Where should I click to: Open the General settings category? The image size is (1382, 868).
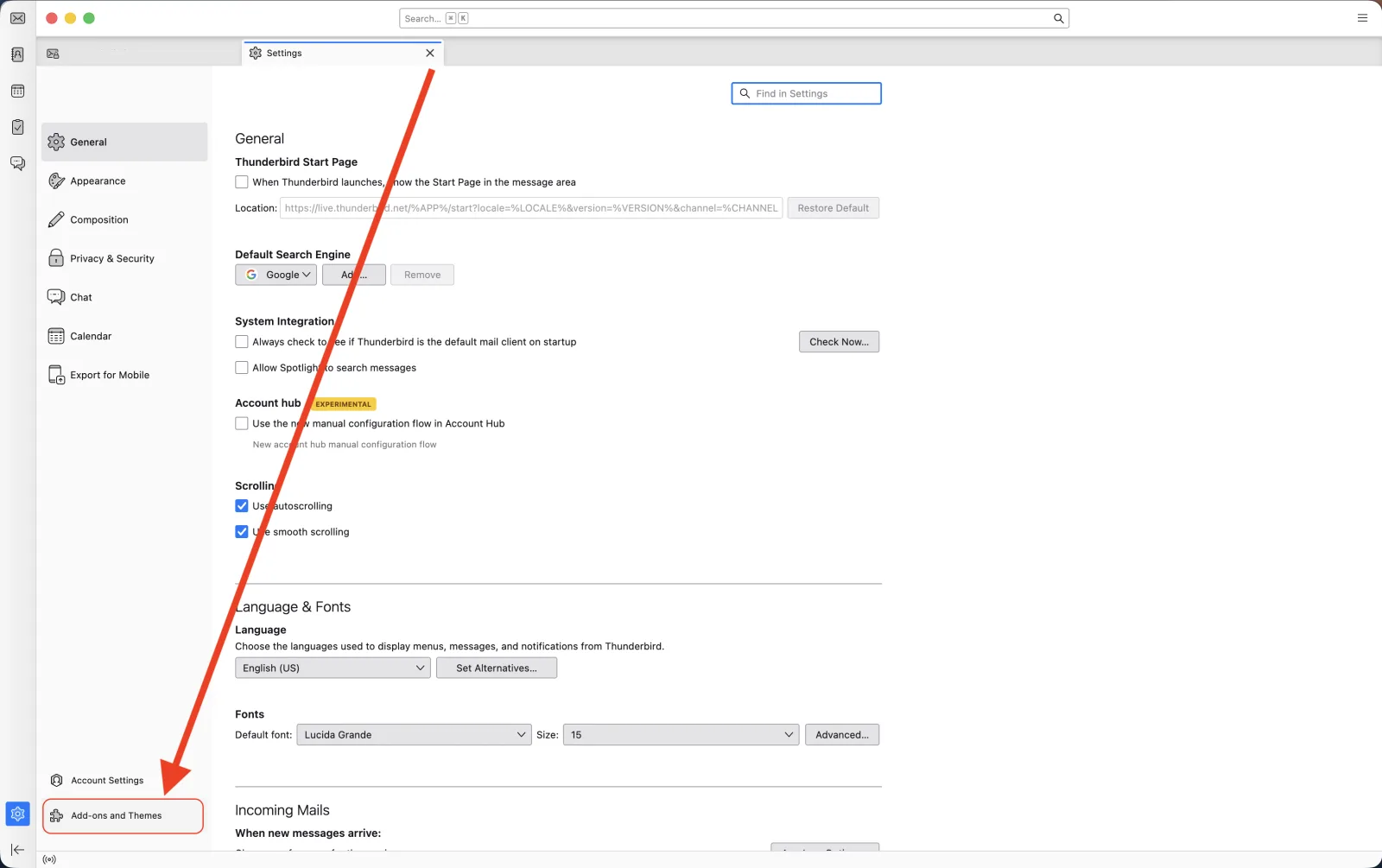pos(124,142)
